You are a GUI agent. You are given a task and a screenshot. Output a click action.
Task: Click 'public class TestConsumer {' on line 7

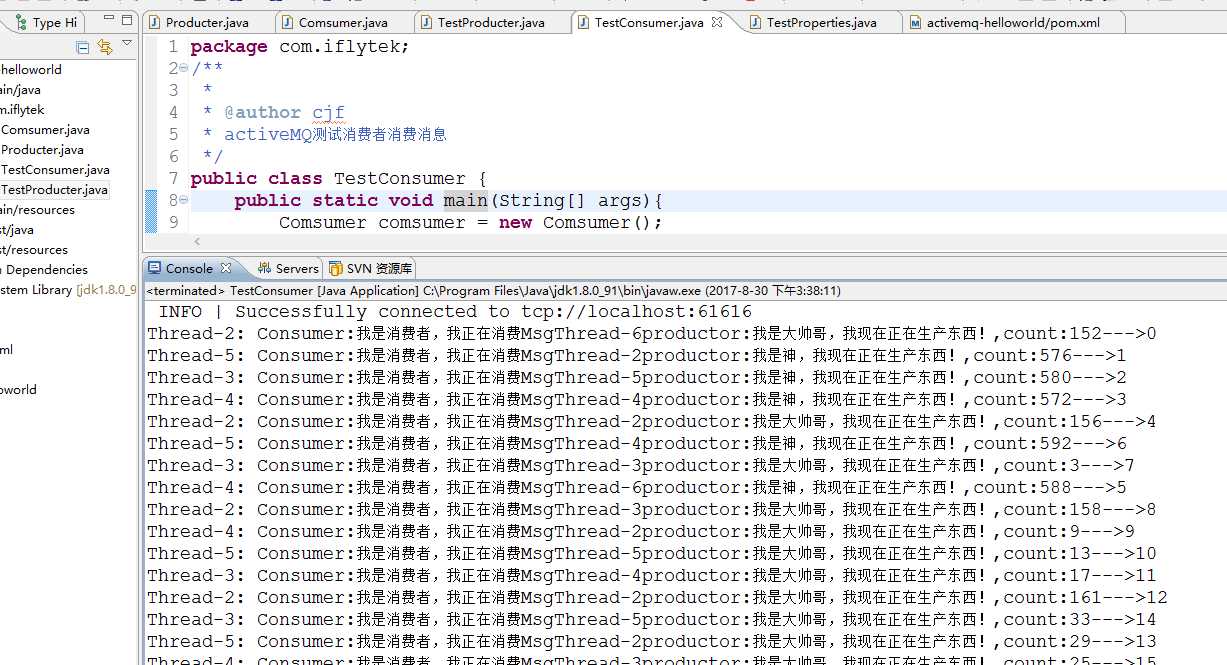tap(338, 178)
